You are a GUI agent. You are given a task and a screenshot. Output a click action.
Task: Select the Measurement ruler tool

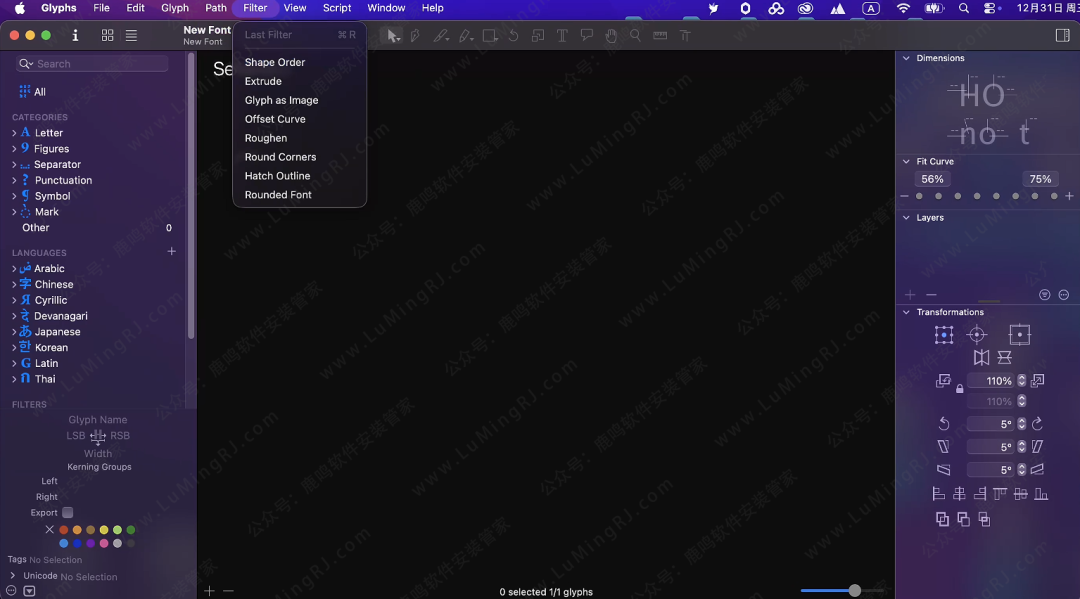point(660,36)
